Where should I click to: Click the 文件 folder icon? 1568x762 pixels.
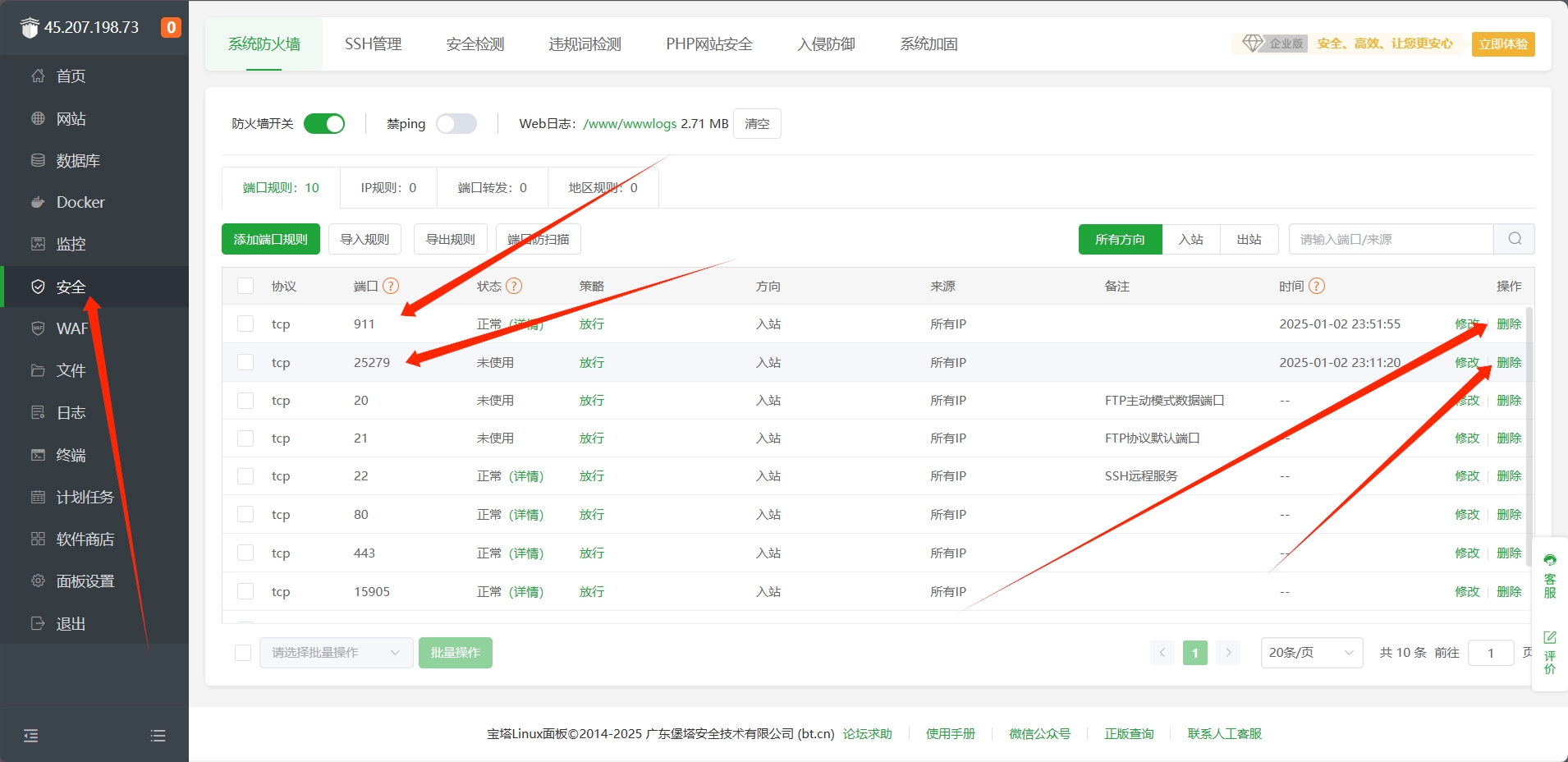coord(38,370)
